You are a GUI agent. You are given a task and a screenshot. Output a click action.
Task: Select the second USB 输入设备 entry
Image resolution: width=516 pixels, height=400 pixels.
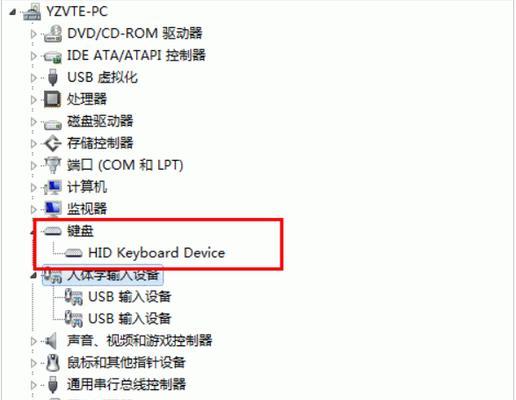129,319
